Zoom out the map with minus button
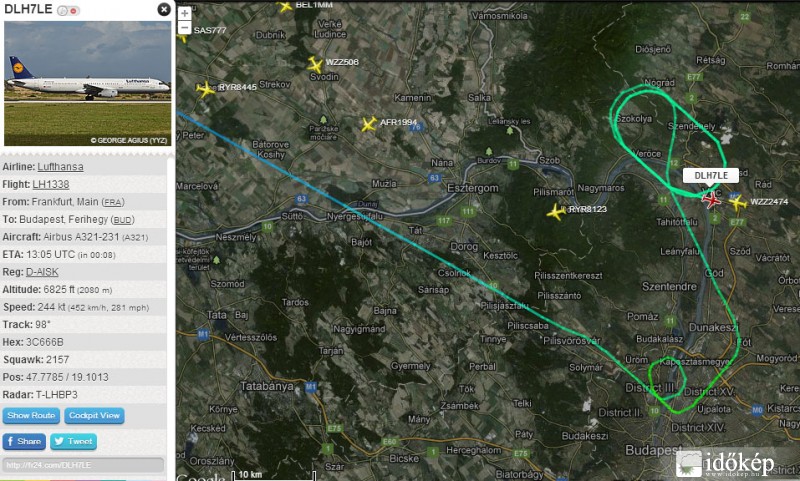The width and height of the screenshot is (800, 481). click(x=185, y=27)
